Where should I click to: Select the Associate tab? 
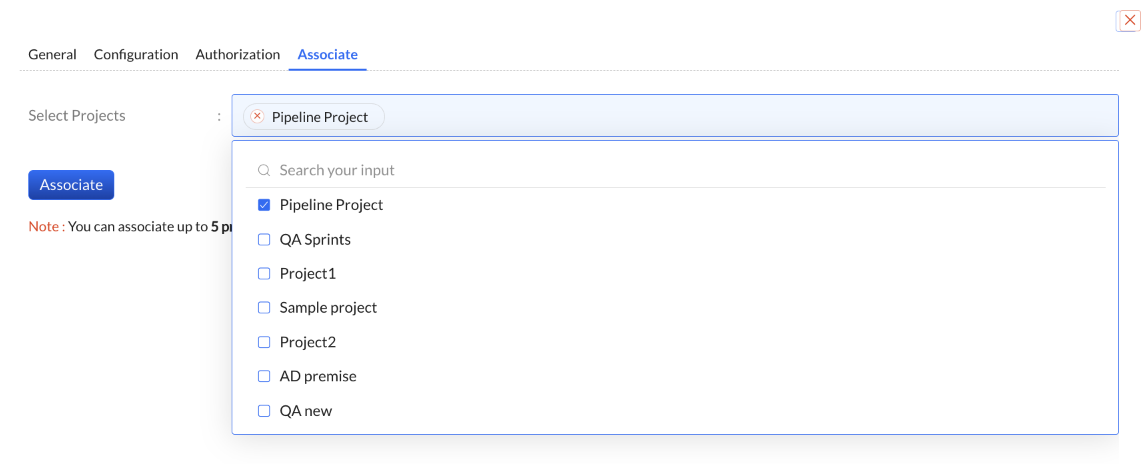pyautogui.click(x=327, y=54)
